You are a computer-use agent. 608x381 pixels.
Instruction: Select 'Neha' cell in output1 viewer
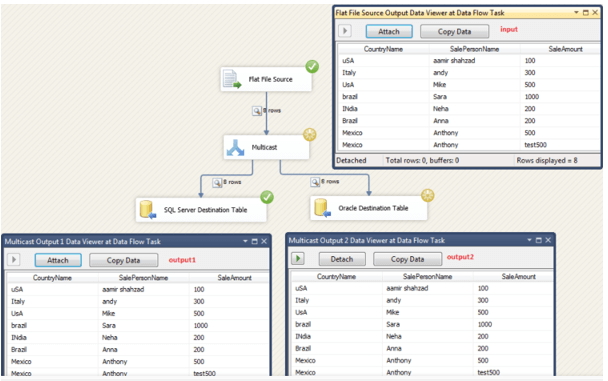coord(143,337)
